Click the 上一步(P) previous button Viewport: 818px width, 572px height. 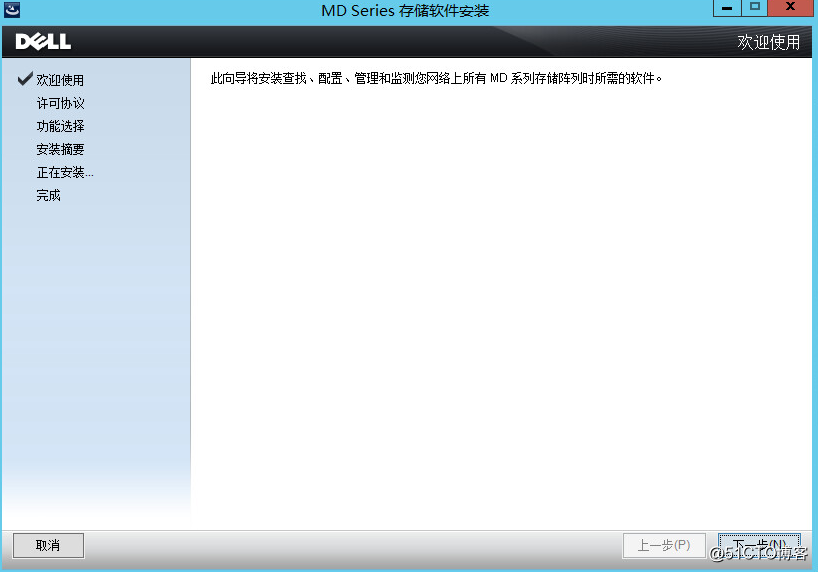664,545
